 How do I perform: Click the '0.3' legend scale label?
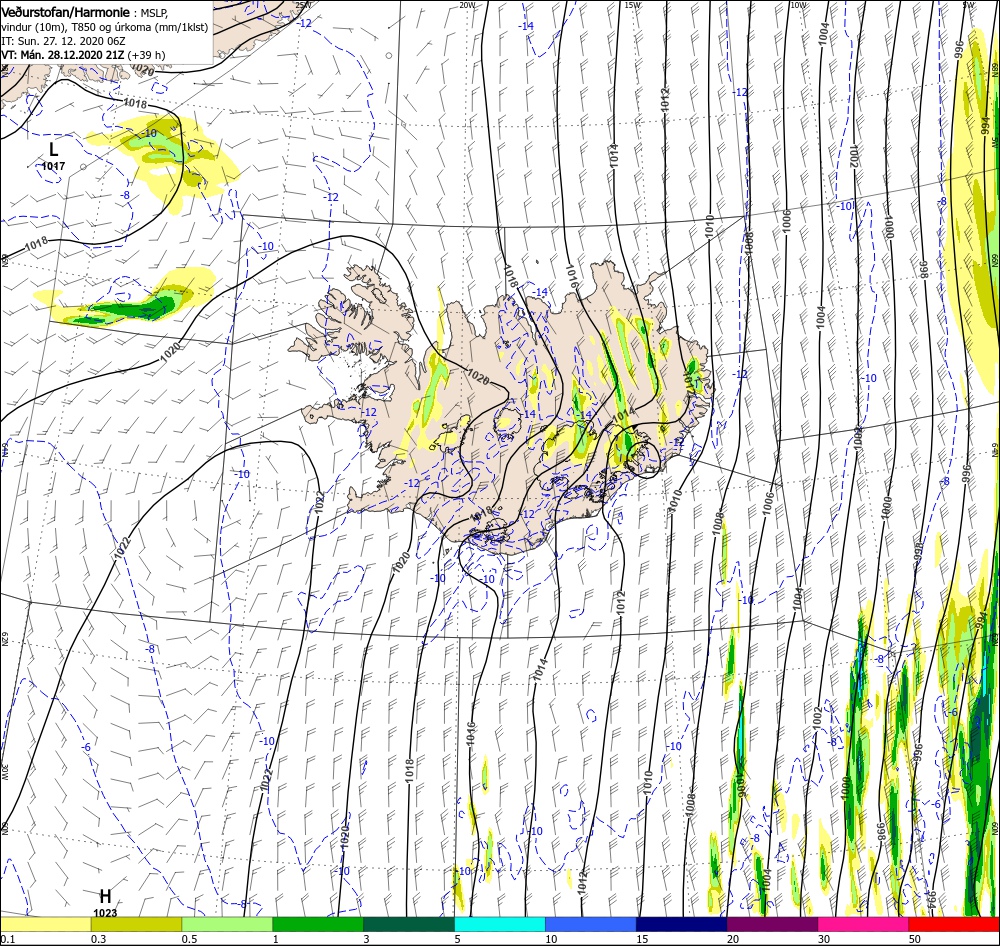pos(98,939)
